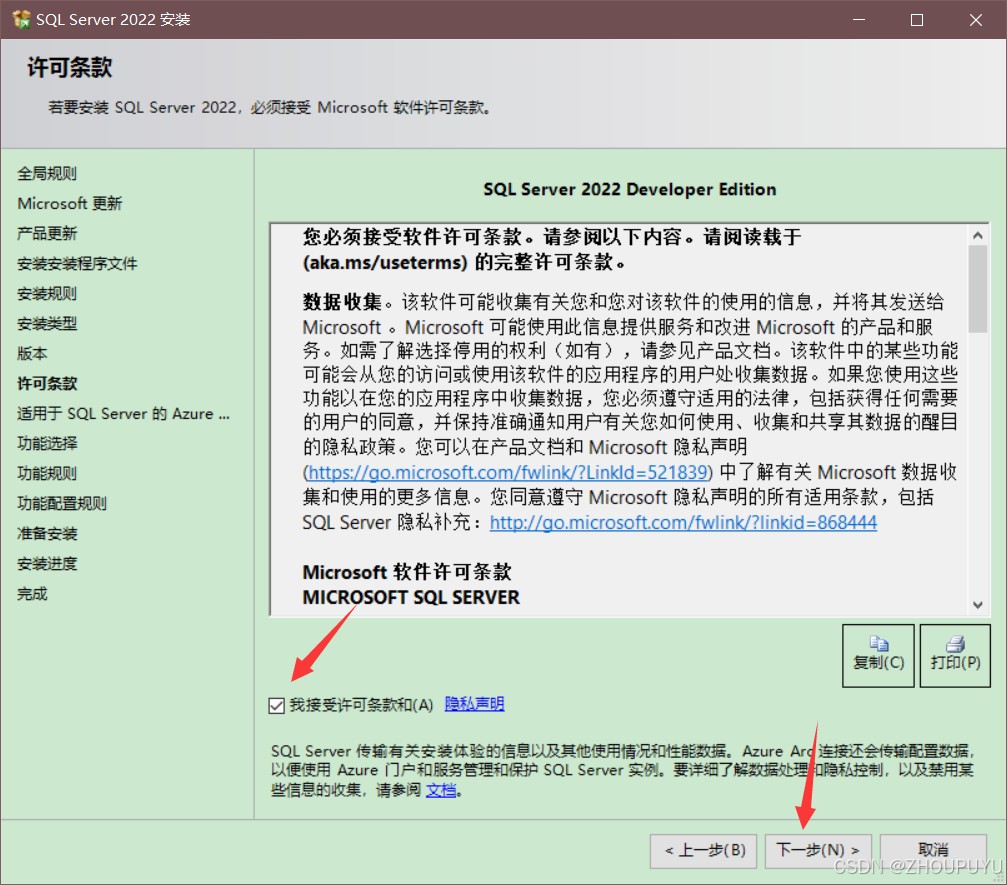Click the license text scrollbar up arrow
The image size is (1007, 885).
click(x=978, y=235)
